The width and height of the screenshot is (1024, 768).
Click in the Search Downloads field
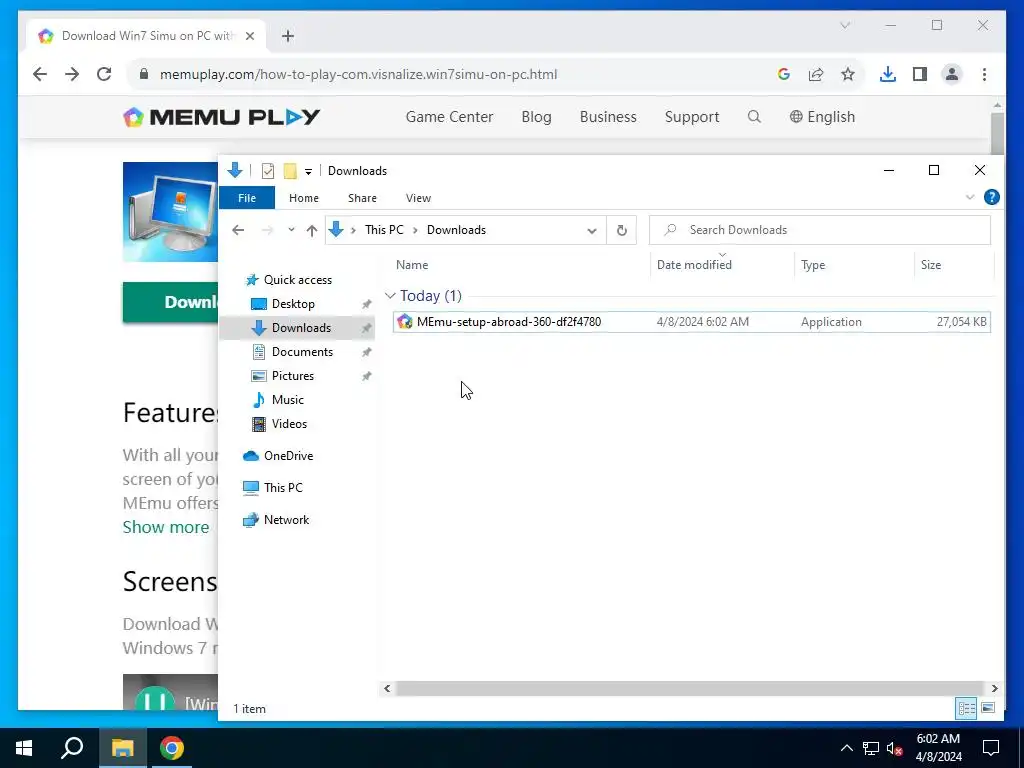(x=820, y=230)
